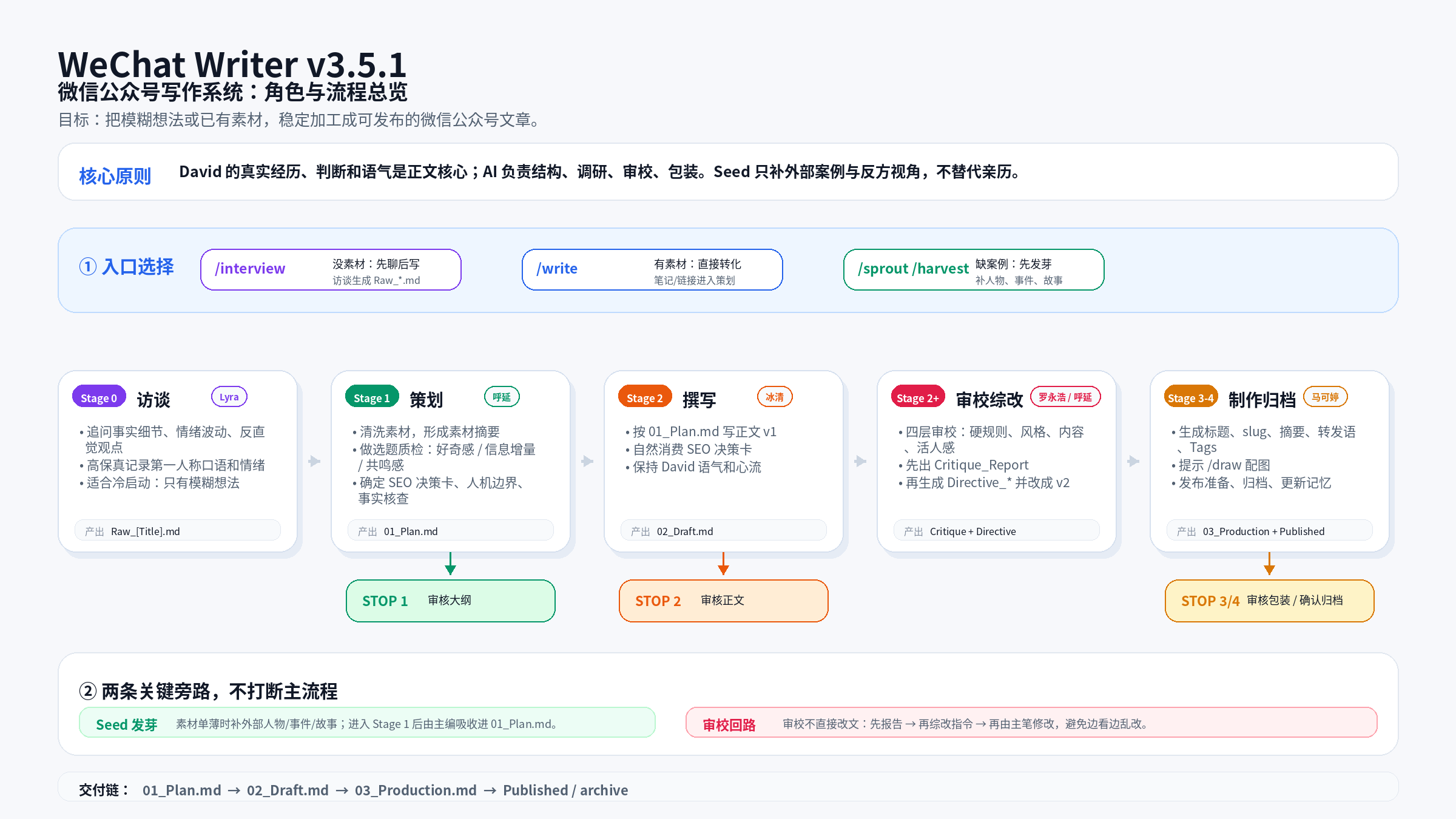
Task: Click the 自然消费 SEO 决策卡 bullet
Action: 689,449
